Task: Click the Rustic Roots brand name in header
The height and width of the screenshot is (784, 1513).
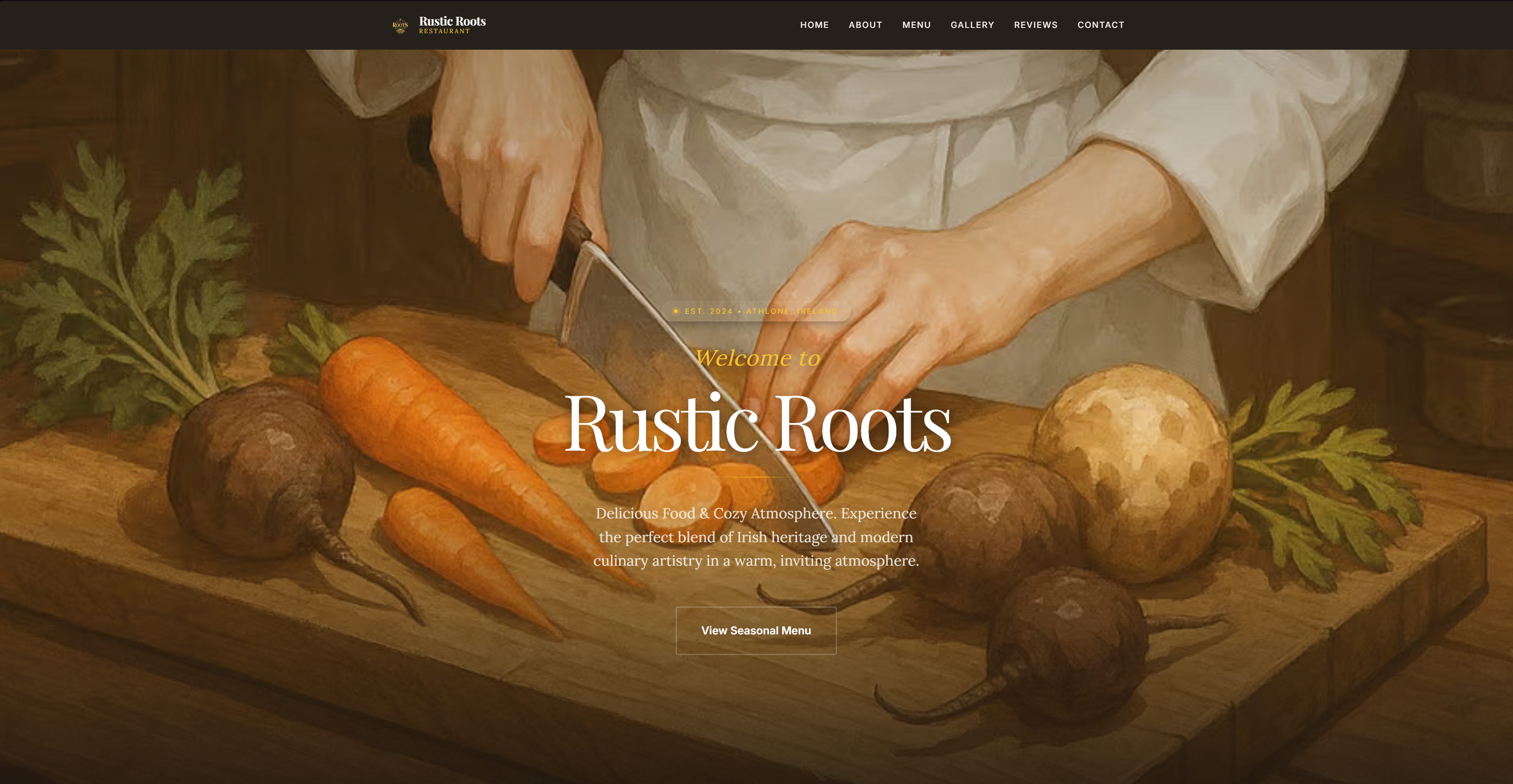Action: click(452, 21)
